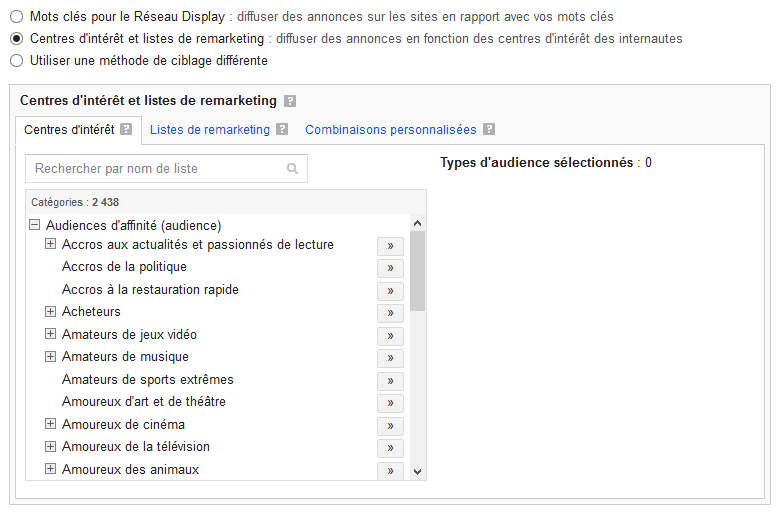Expand Amateurs de jeux vidéo category
This screenshot has width=778, height=512.
click(x=50, y=333)
